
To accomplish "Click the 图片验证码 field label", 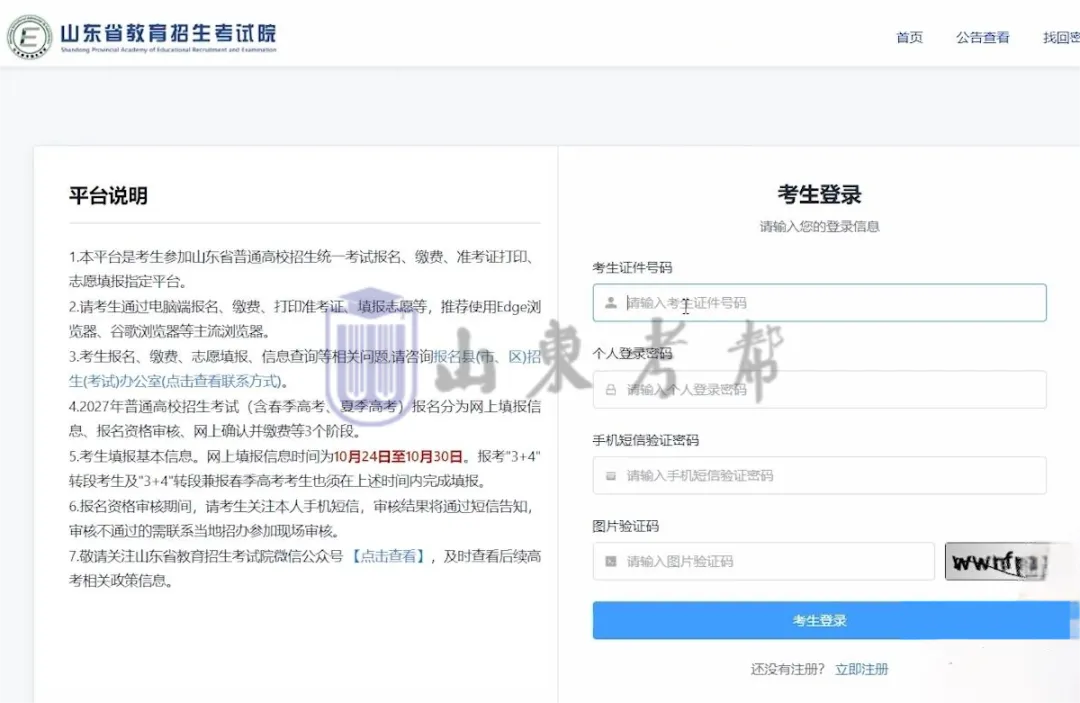I will pos(625,526).
